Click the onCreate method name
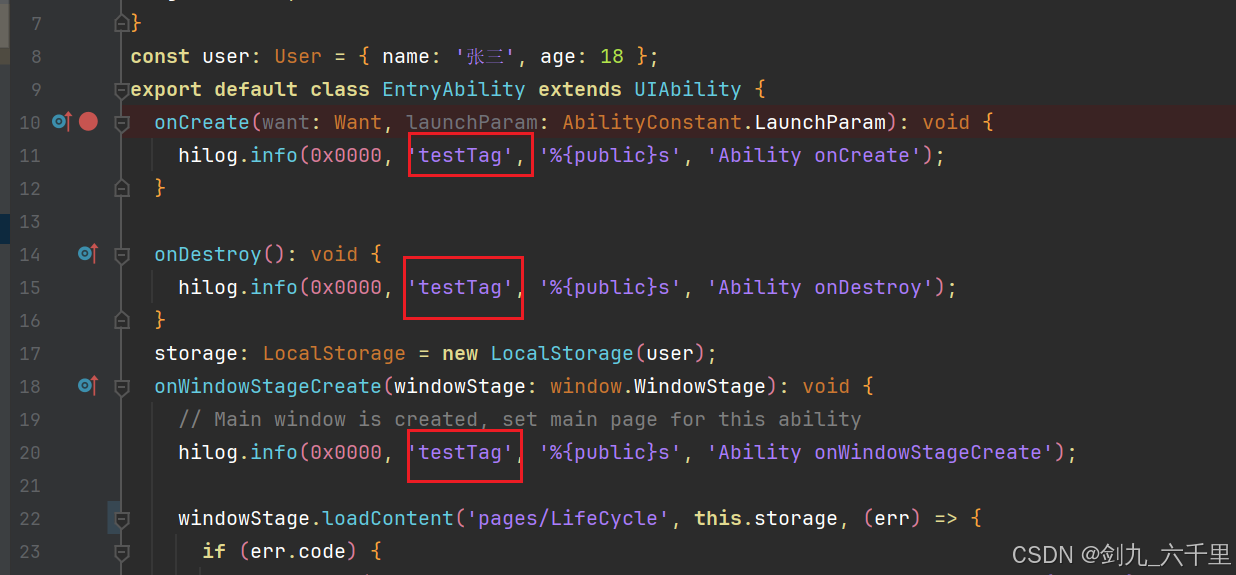This screenshot has height=575, width=1236. [x=201, y=122]
